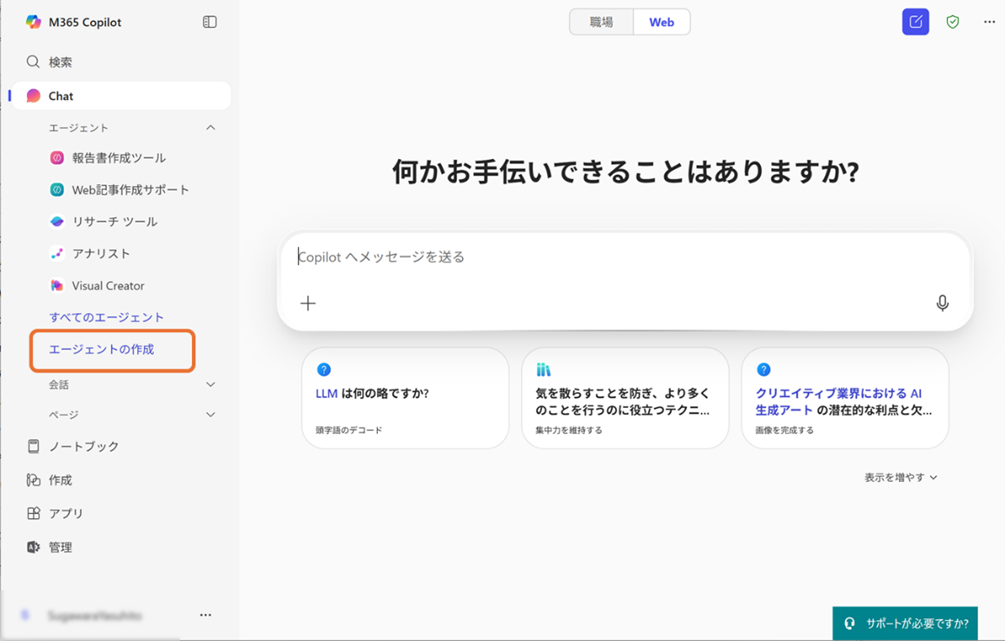
Task: Select 報告書作成ツール agent text
Action: (x=119, y=158)
